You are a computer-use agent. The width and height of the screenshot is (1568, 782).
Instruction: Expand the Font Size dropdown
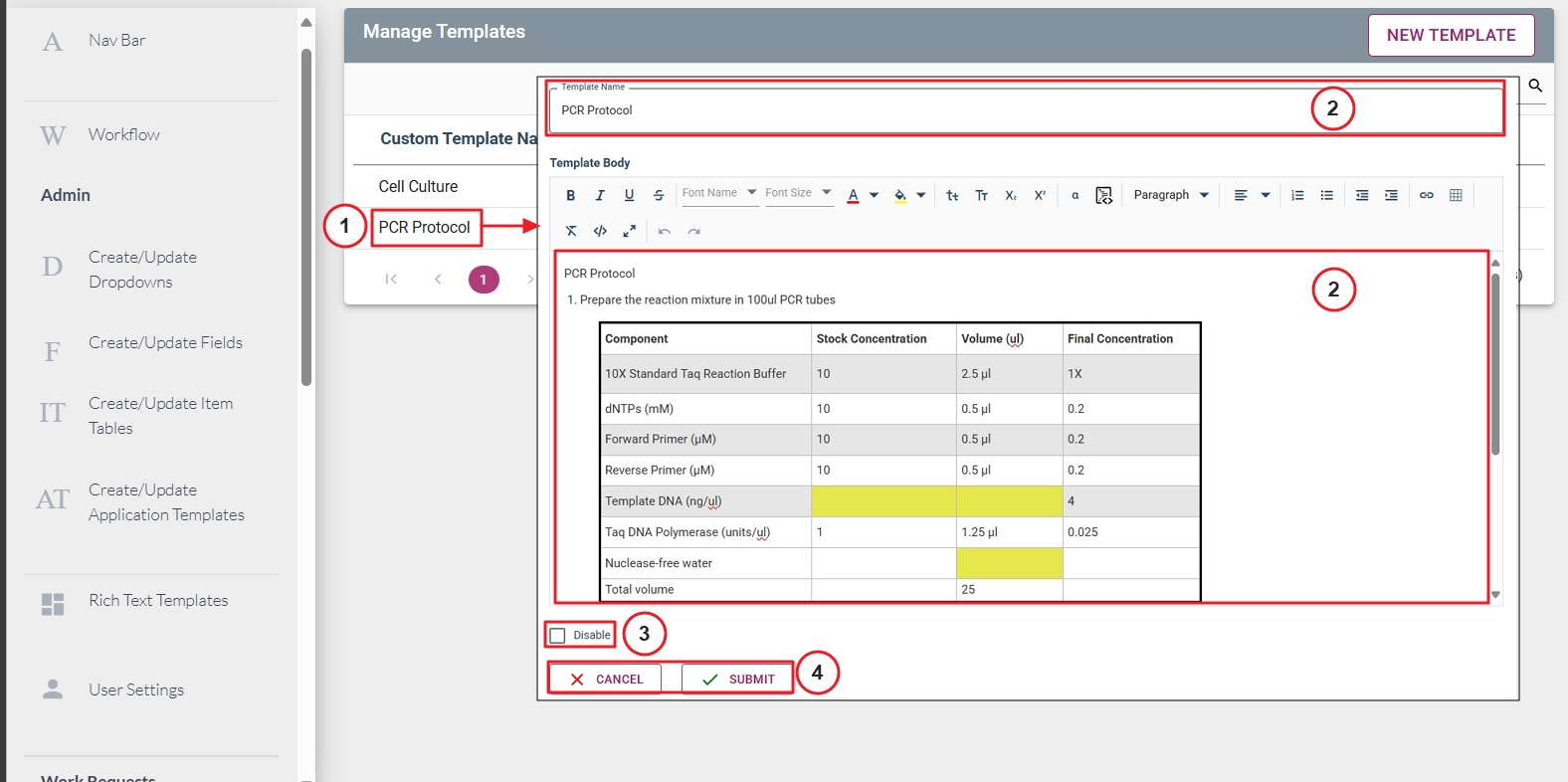tap(798, 193)
